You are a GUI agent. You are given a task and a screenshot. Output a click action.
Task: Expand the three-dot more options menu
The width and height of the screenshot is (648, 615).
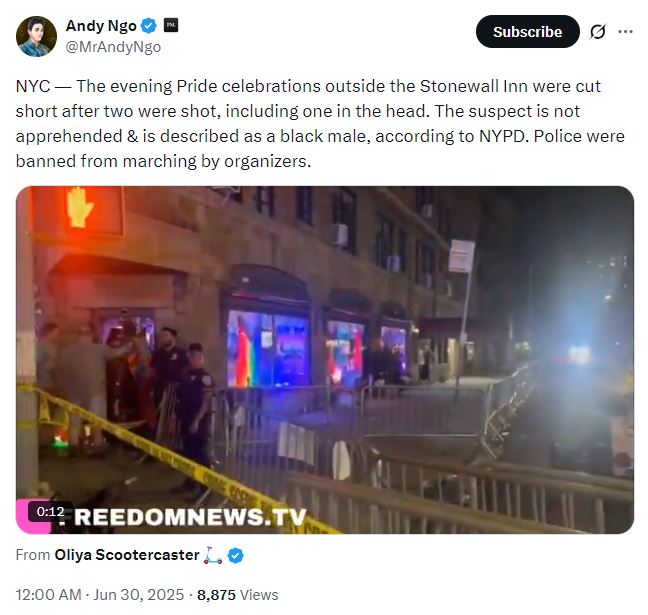point(625,31)
